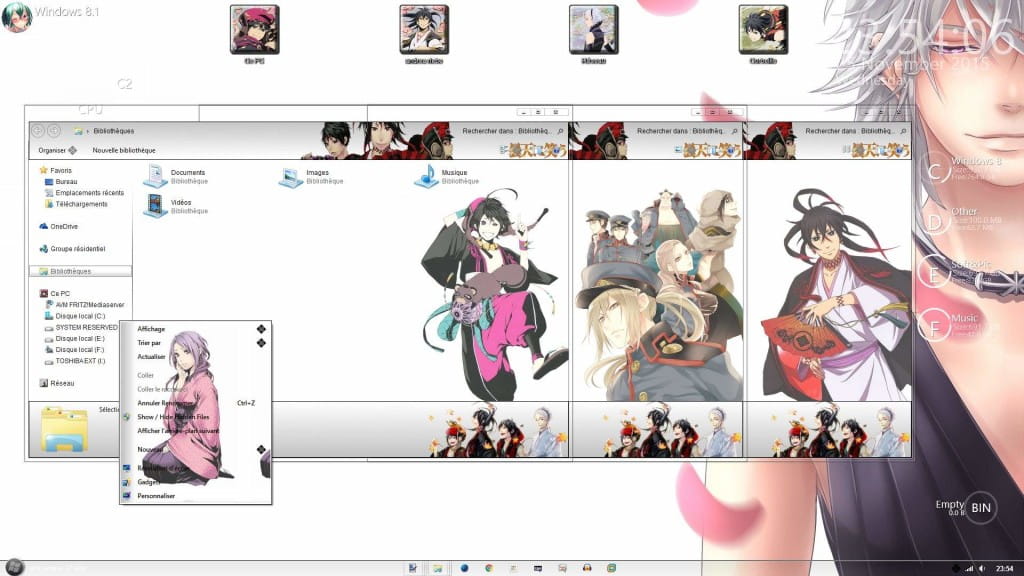Expand the Affichage submenu arrow
The width and height of the screenshot is (1024, 576).
[x=261, y=328]
